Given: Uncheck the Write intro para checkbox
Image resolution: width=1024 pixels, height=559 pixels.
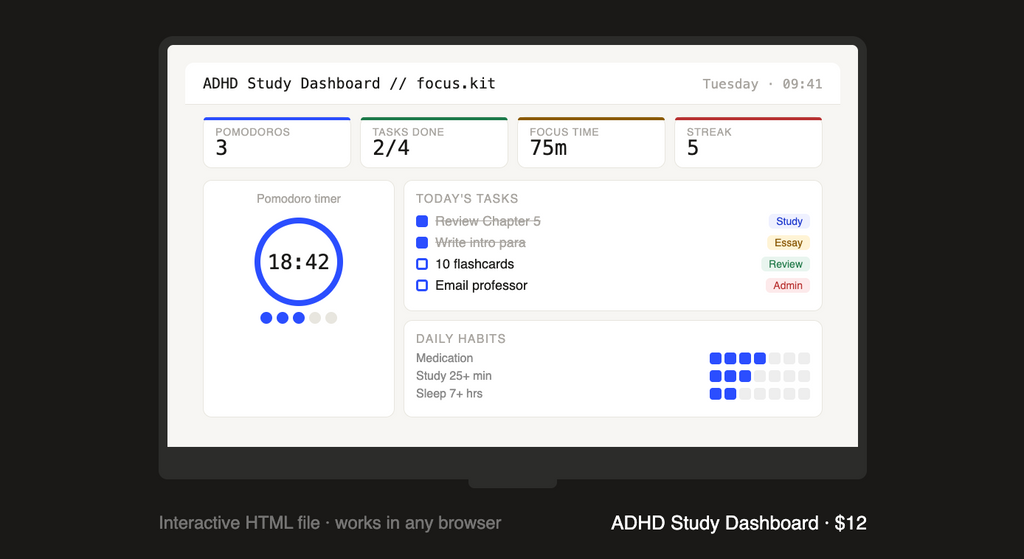Looking at the screenshot, I should (x=422, y=243).
